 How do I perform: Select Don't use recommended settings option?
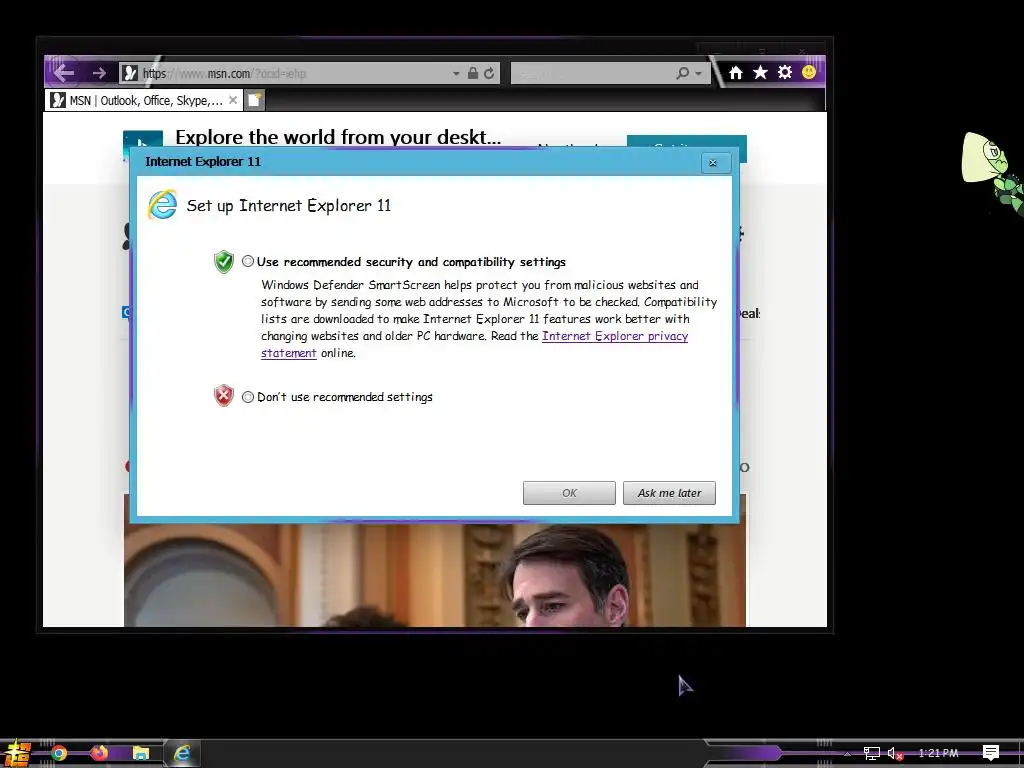248,397
